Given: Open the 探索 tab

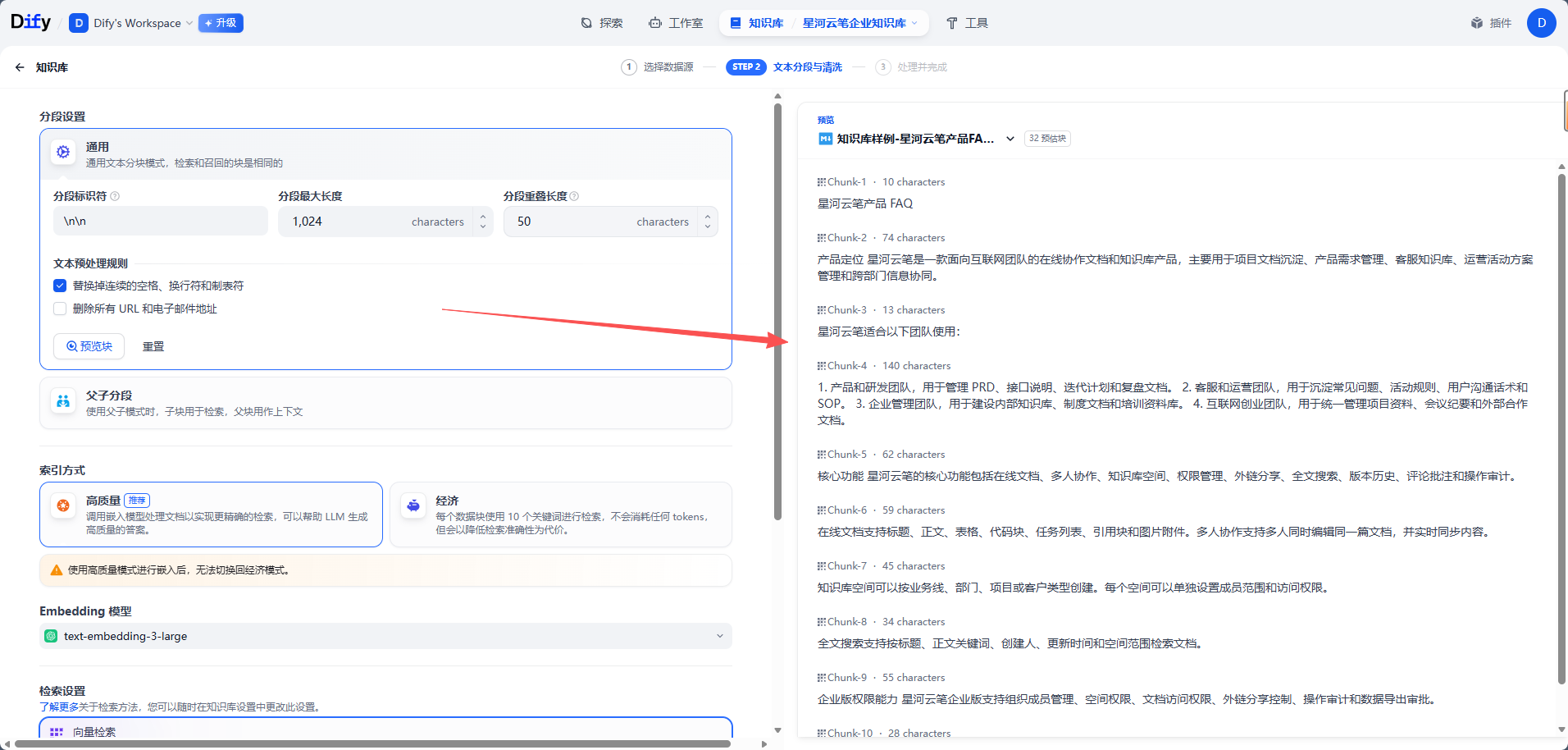Looking at the screenshot, I should click(x=602, y=23).
